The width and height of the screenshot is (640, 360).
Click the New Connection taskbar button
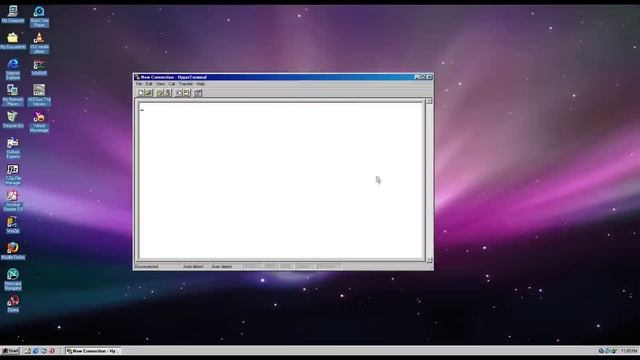93,351
